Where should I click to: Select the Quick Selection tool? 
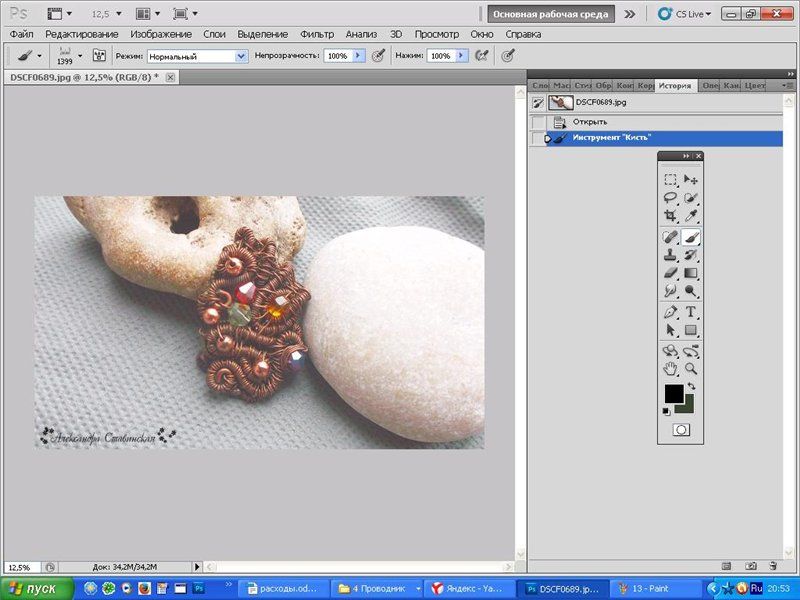click(691, 198)
